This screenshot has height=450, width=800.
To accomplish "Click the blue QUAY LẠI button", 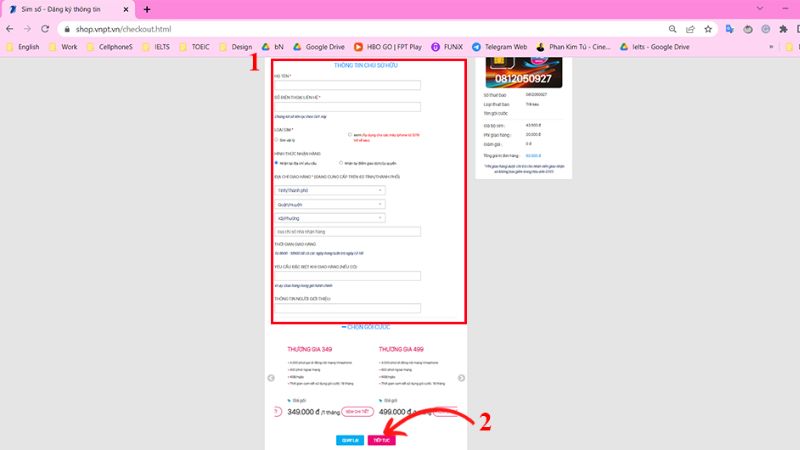I will pyautogui.click(x=350, y=440).
